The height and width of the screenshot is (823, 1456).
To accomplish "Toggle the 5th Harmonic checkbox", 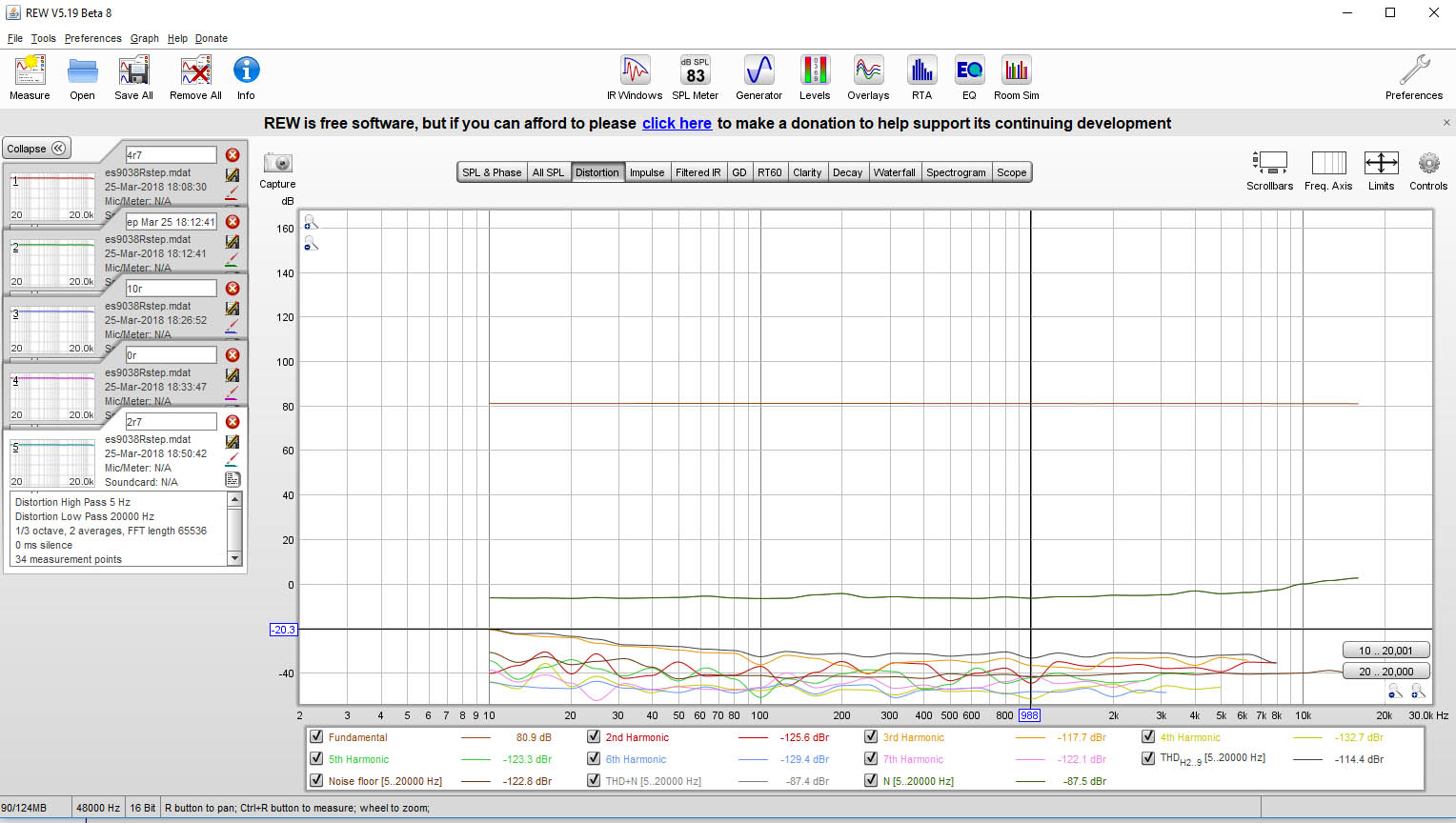I will pos(316,758).
